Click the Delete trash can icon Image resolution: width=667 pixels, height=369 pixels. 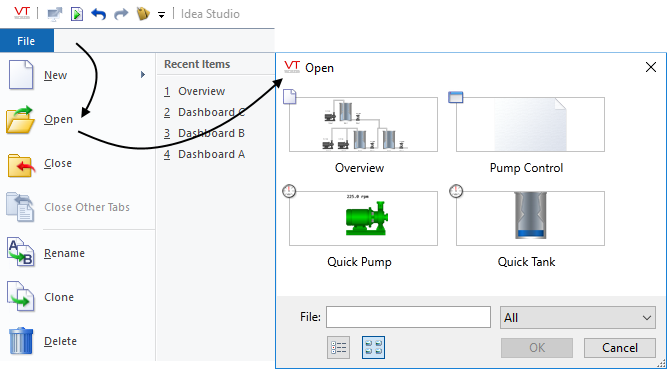click(20, 341)
